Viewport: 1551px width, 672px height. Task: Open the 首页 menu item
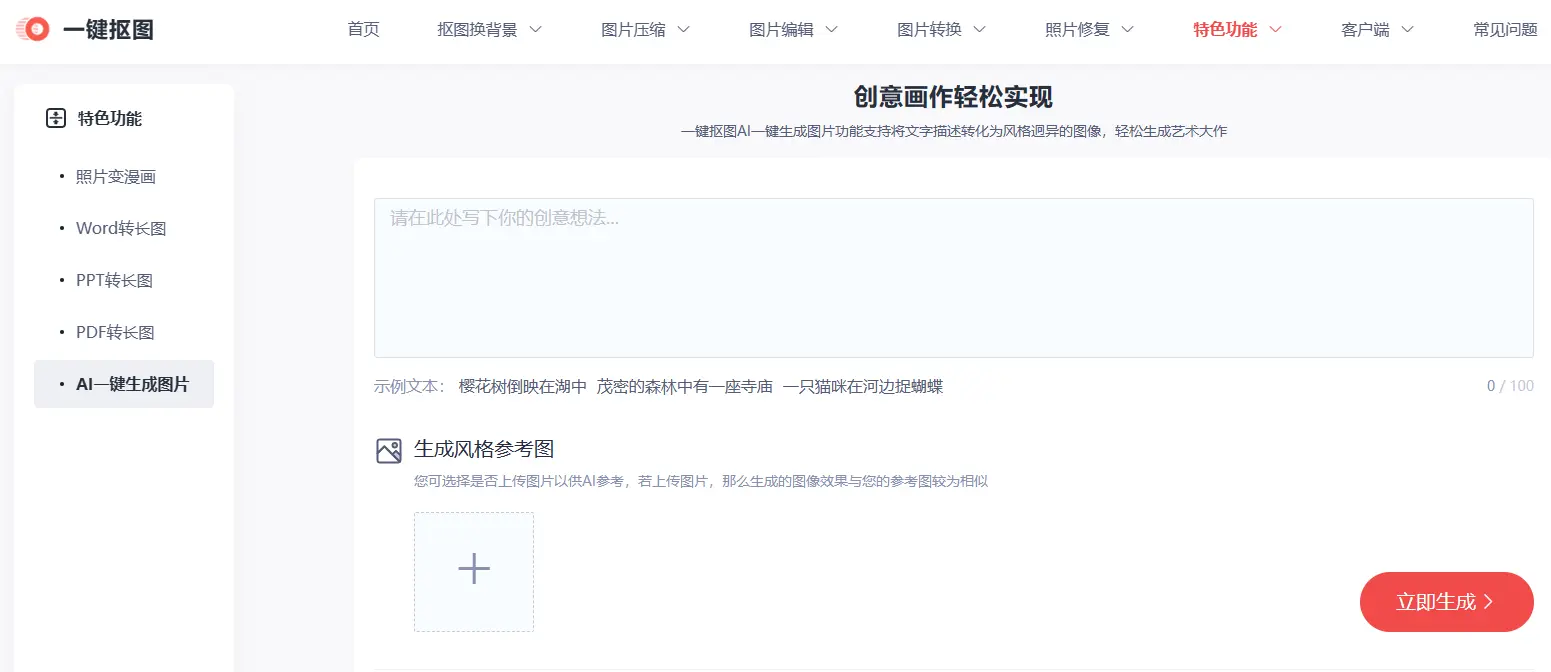click(363, 30)
